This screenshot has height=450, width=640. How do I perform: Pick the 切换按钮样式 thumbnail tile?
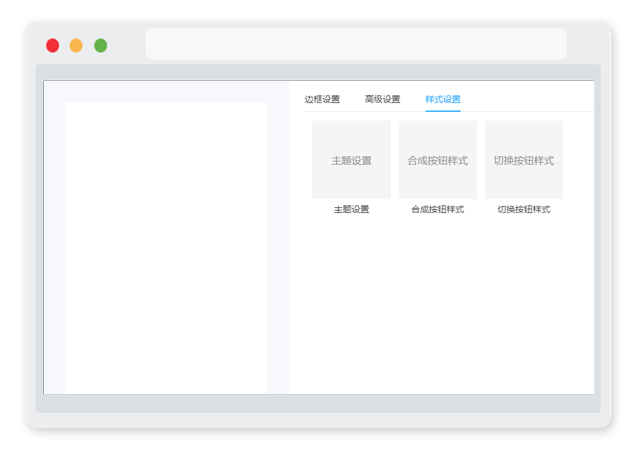coord(524,160)
